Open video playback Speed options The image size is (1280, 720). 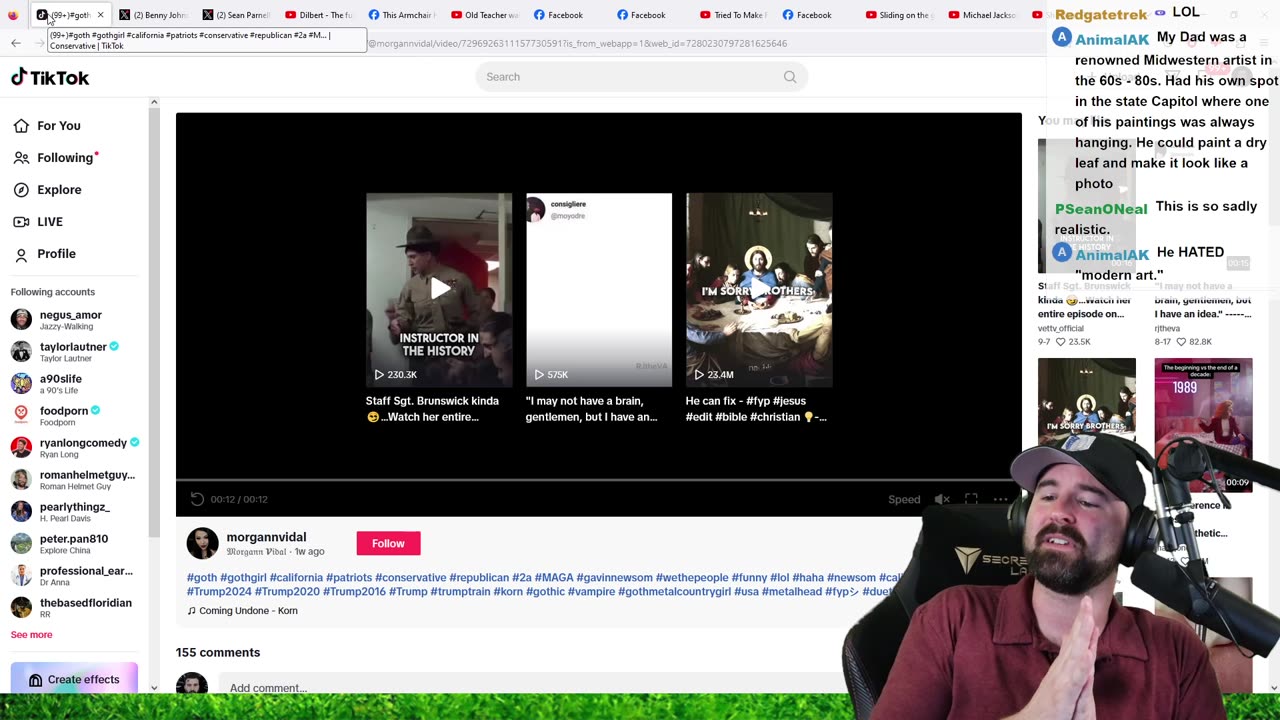coord(904,499)
